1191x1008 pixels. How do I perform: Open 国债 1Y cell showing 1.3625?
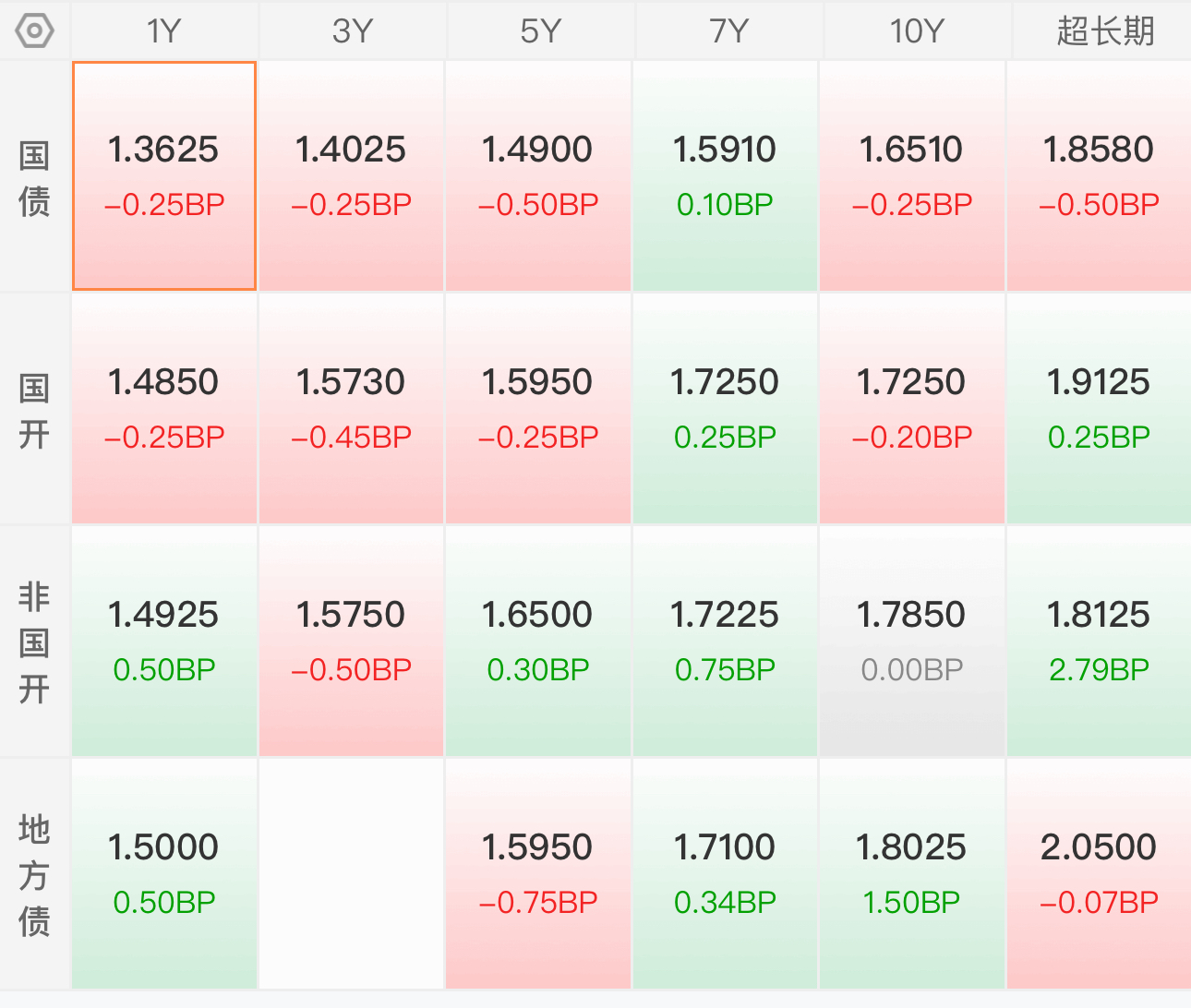tap(164, 176)
